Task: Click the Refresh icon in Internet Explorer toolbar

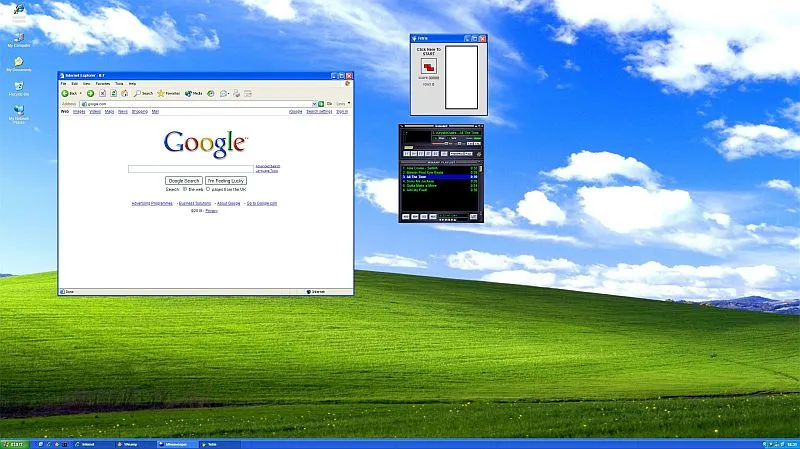Action: 113,93
